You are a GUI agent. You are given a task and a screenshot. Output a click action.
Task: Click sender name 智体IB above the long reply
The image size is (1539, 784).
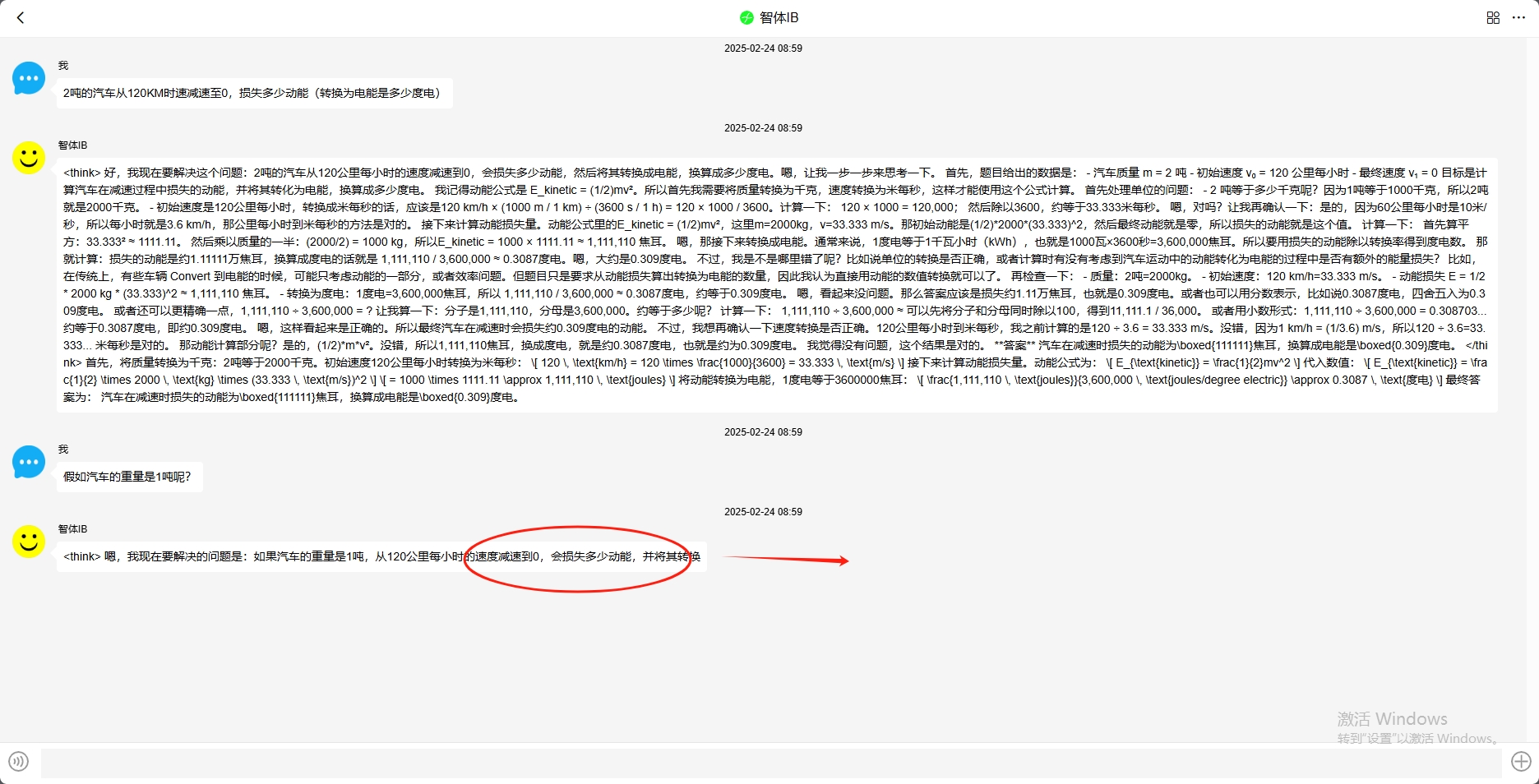click(x=72, y=145)
